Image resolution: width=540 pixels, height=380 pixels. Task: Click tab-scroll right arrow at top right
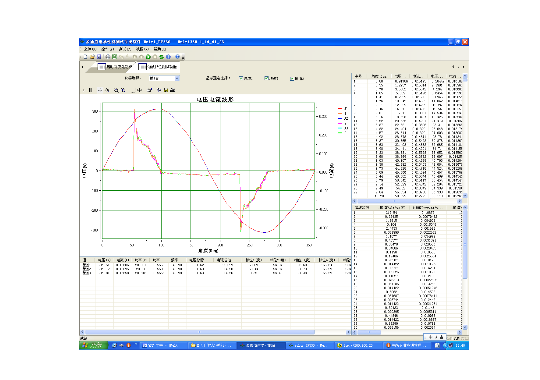tap(464, 67)
